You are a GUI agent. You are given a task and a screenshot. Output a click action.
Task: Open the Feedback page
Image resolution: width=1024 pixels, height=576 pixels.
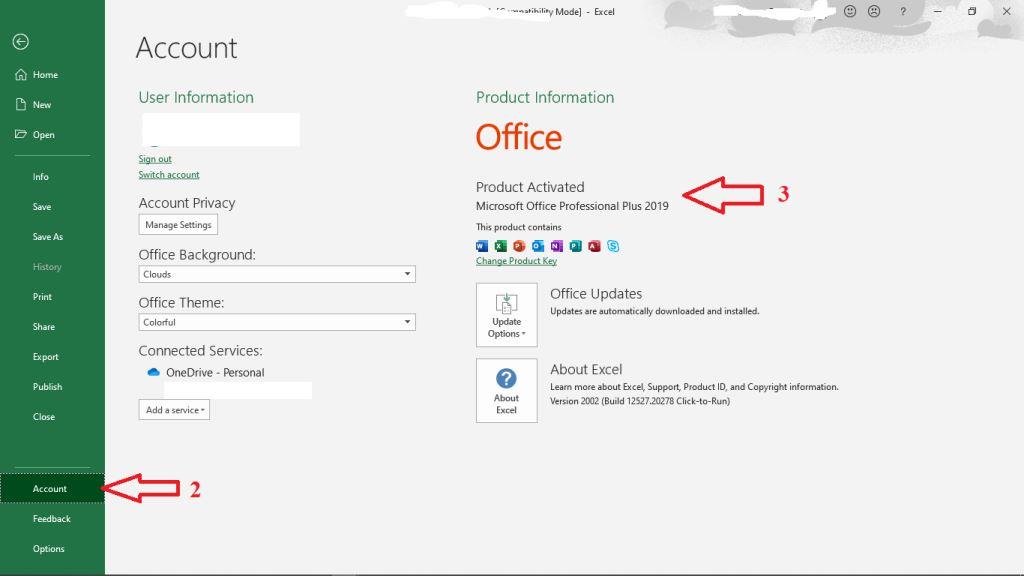(52, 519)
